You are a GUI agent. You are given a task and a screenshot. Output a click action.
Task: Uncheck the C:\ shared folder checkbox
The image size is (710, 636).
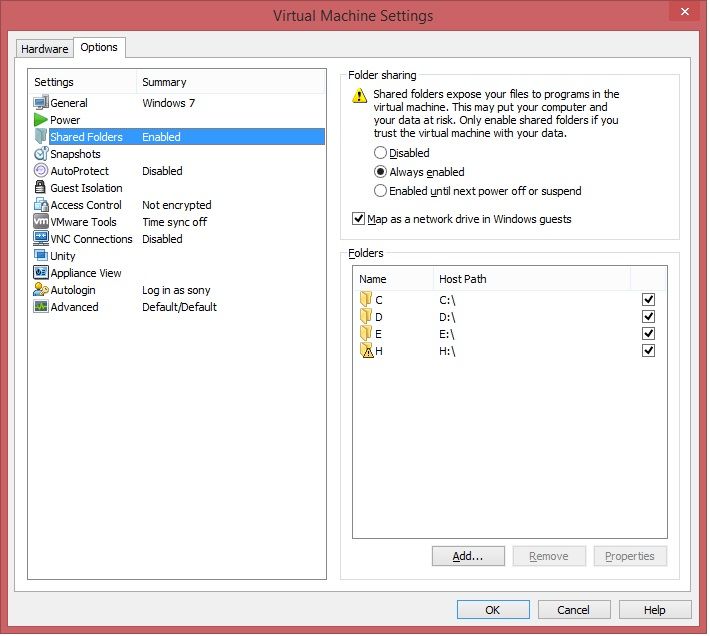648,299
